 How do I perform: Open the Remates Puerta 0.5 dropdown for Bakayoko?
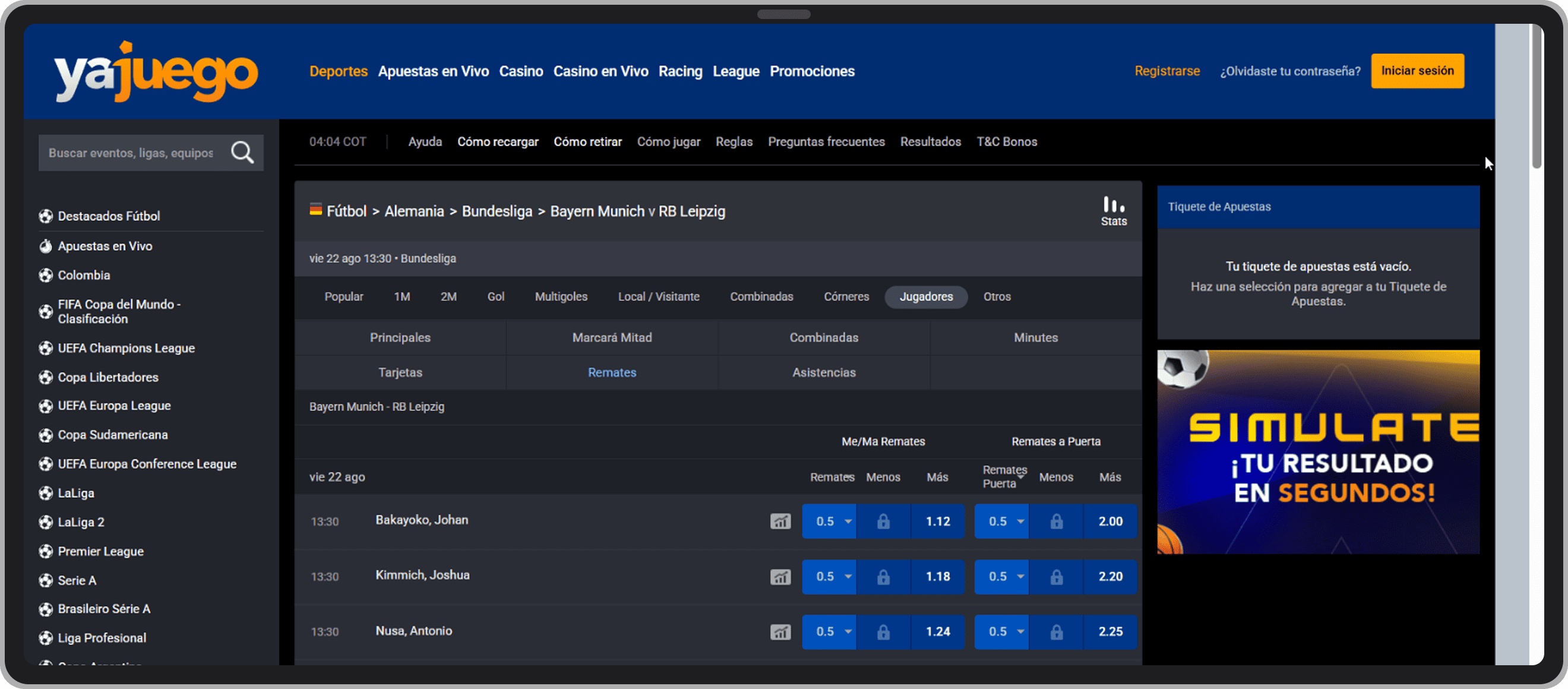pyautogui.click(x=1001, y=522)
